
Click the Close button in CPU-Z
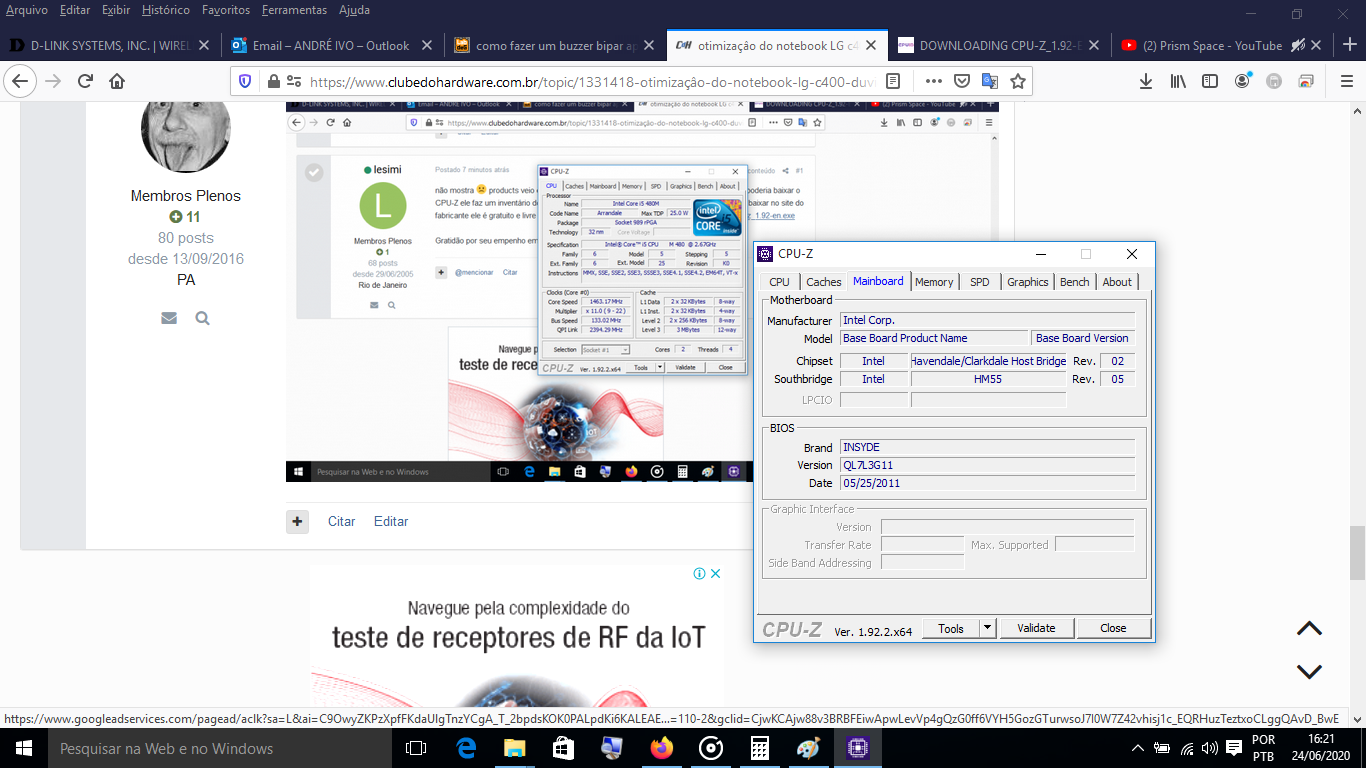(1113, 628)
